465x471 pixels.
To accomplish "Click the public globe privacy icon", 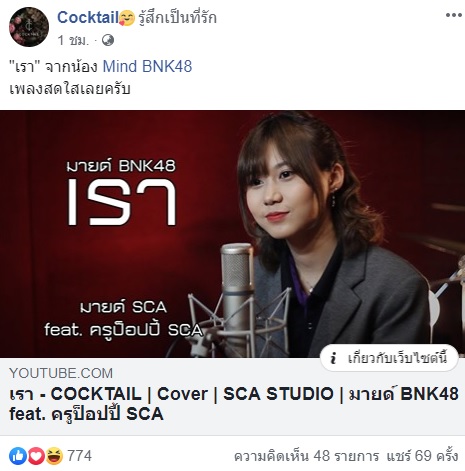I will click(x=108, y=40).
